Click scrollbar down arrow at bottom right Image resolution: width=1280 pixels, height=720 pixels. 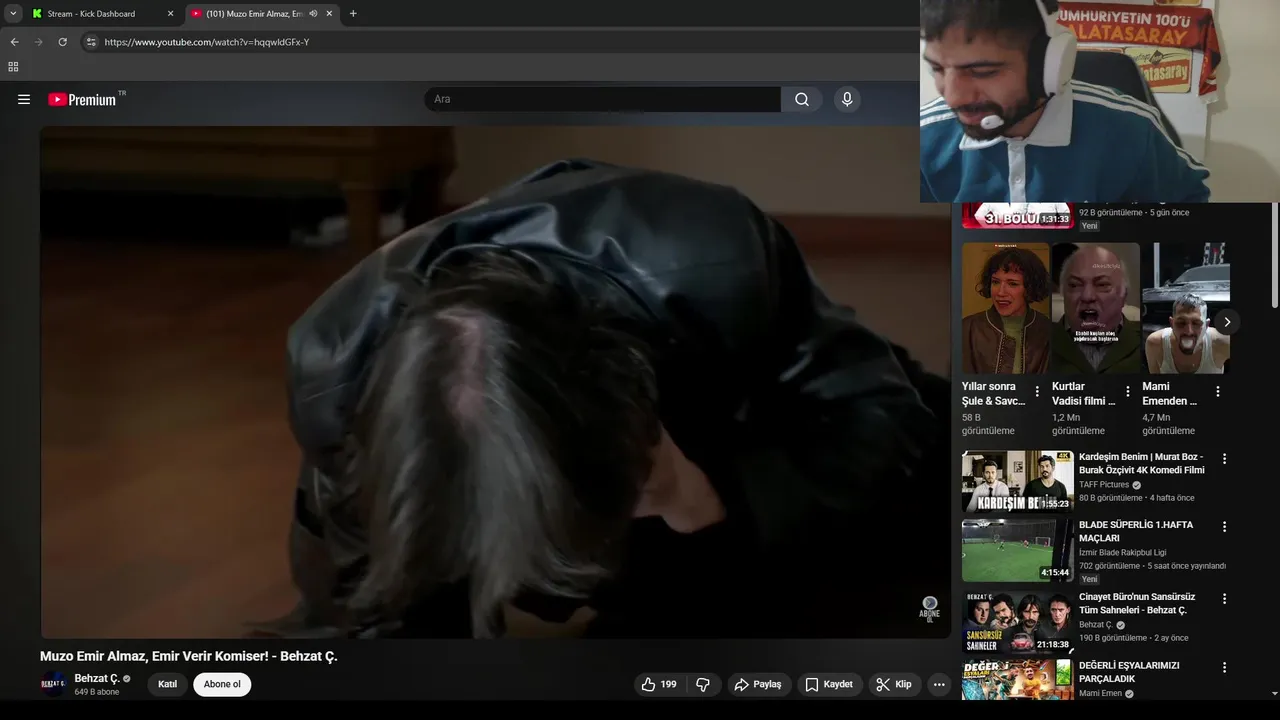pos(1274,694)
